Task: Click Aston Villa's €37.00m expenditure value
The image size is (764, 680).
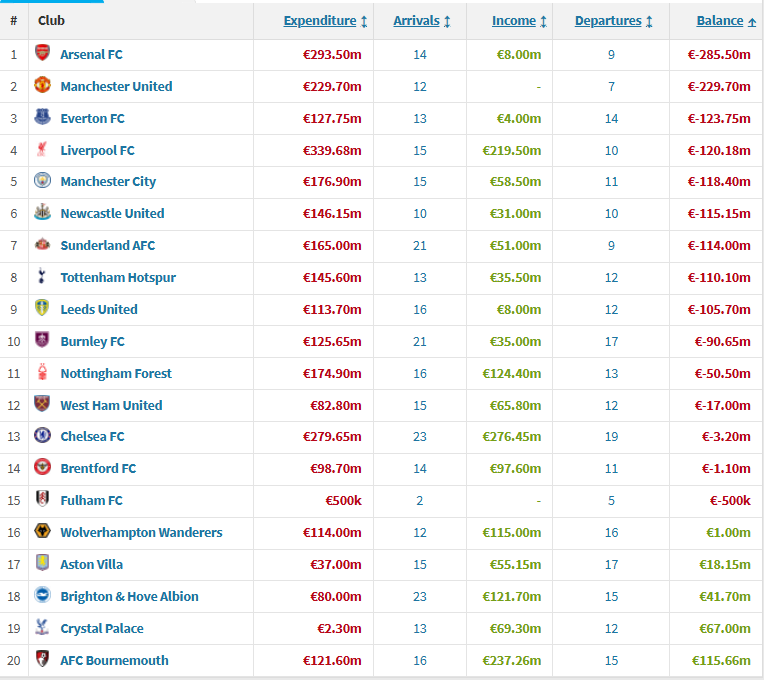Action: point(336,565)
